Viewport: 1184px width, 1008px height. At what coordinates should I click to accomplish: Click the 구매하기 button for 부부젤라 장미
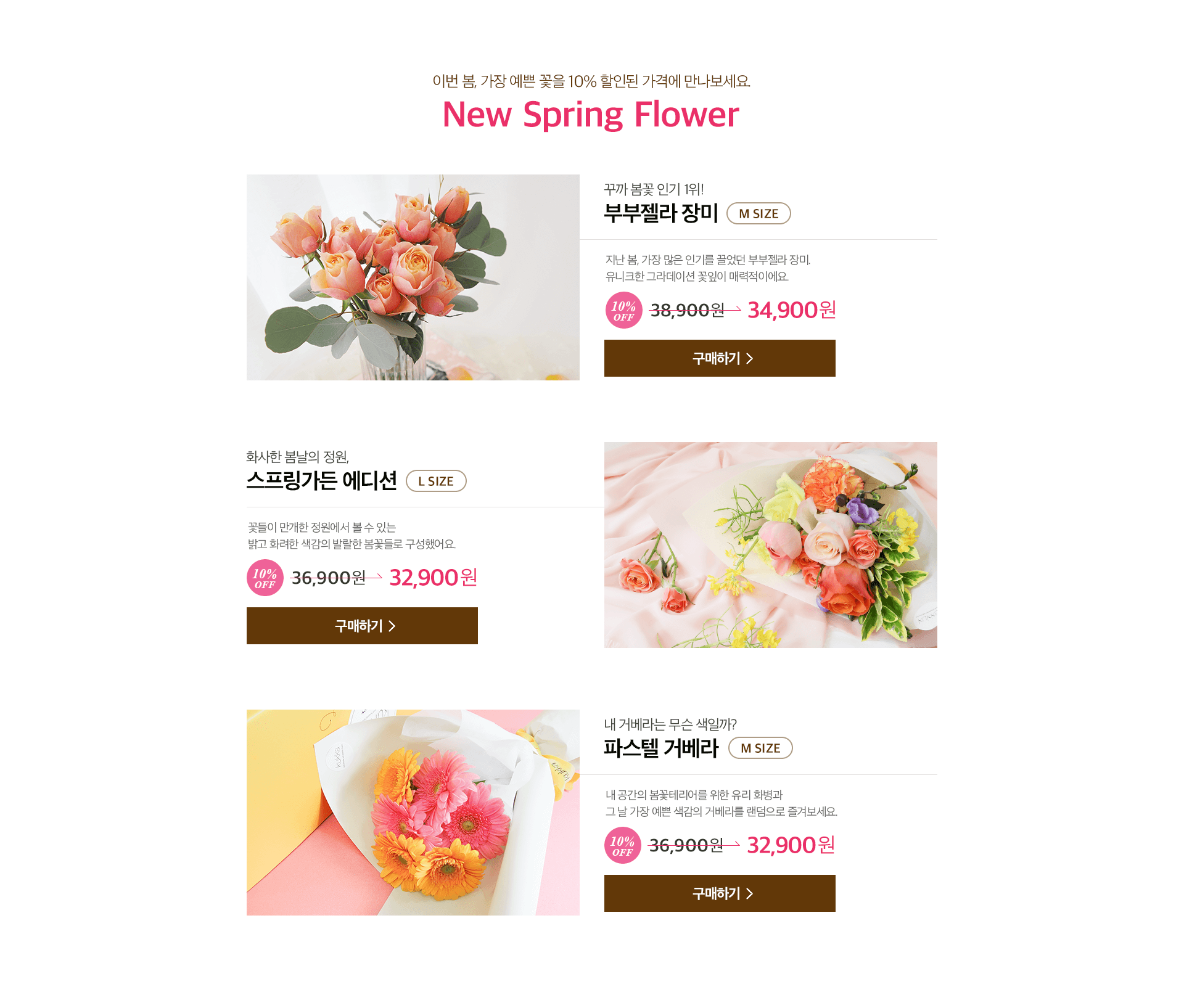coord(720,358)
